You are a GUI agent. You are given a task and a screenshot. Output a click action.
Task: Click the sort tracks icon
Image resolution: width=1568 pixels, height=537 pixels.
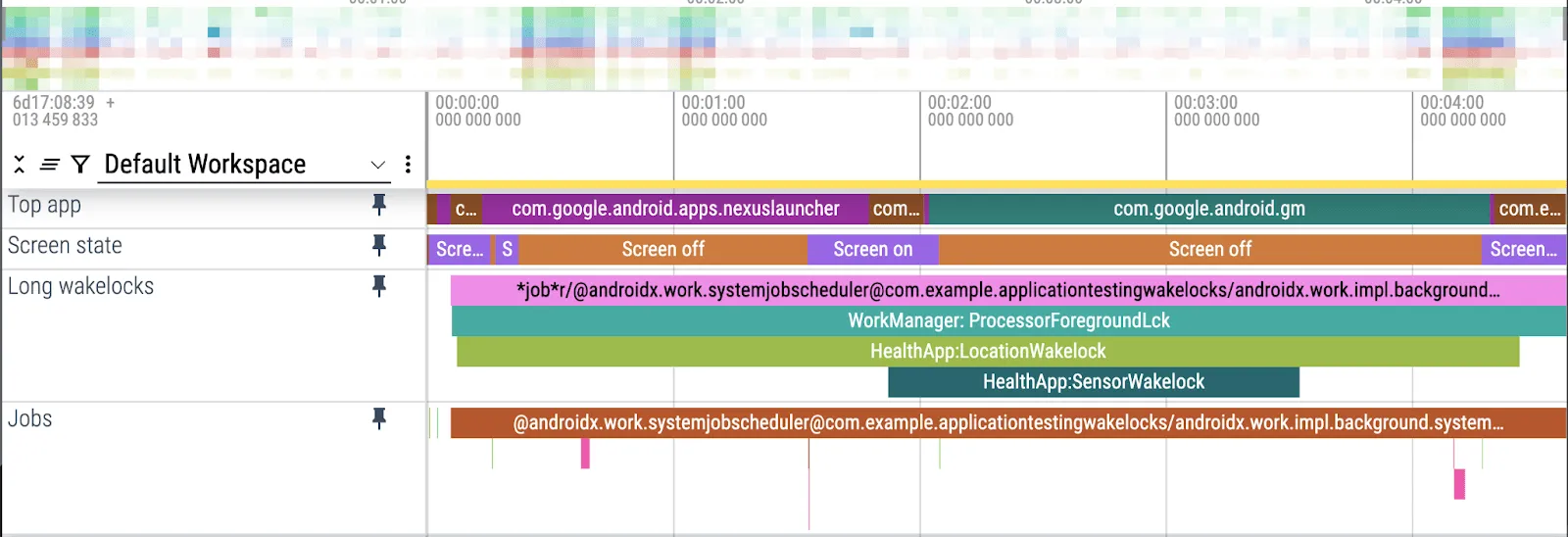tap(50, 164)
